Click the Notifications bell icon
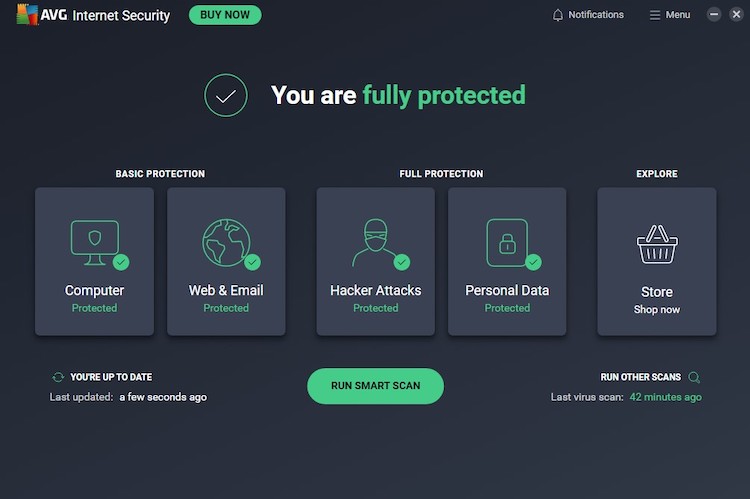Screen dimensions: 750x499 (558, 15)
